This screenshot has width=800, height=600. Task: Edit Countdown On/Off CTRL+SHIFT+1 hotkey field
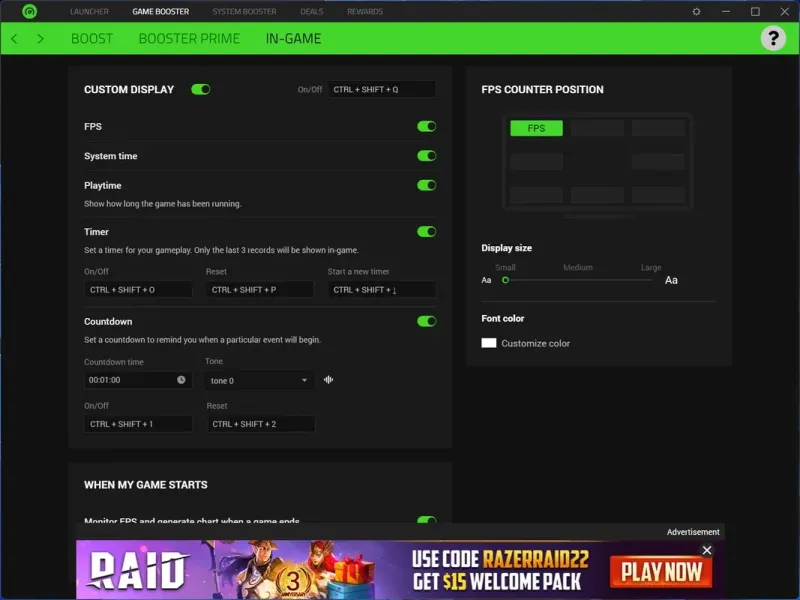coord(138,424)
